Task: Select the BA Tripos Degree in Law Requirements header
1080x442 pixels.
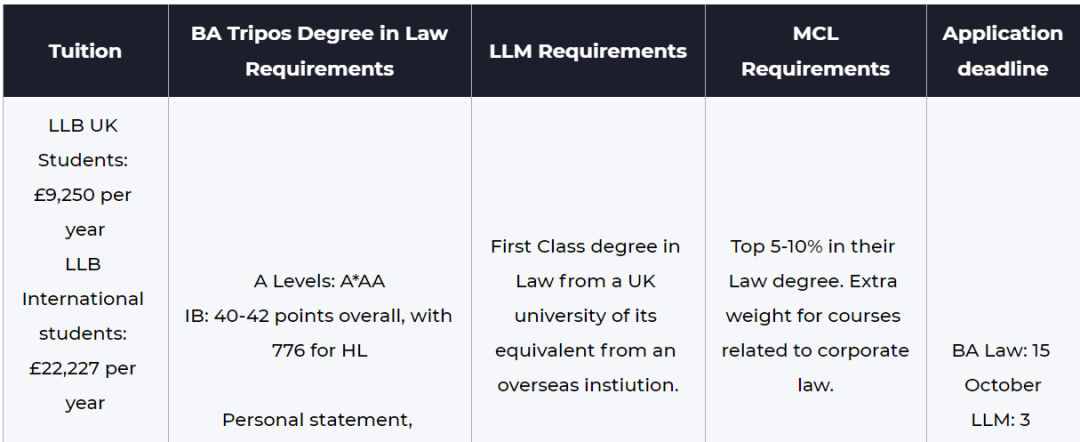Action: pos(319,51)
